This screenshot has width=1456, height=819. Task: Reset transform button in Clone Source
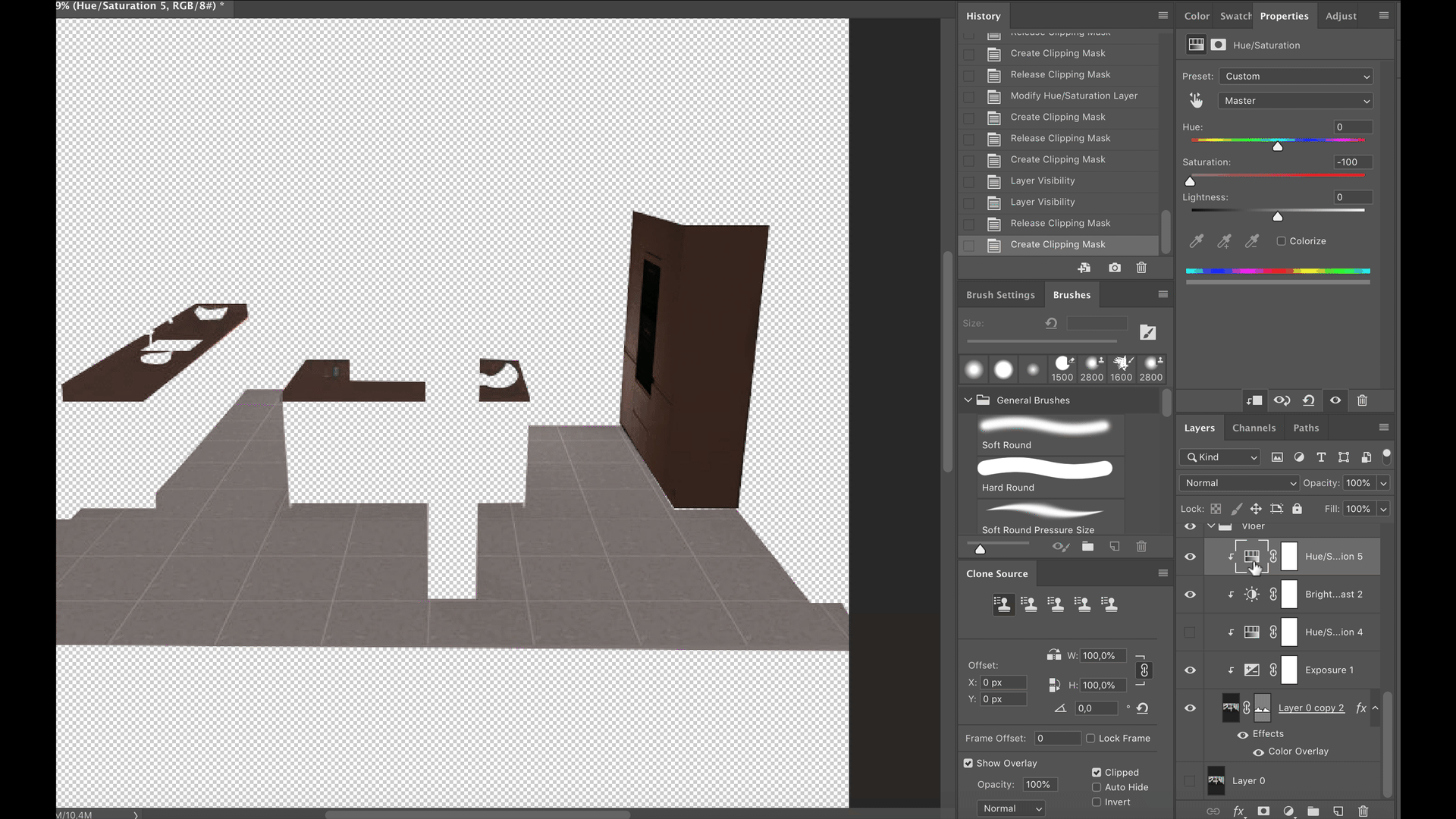coord(1142,708)
